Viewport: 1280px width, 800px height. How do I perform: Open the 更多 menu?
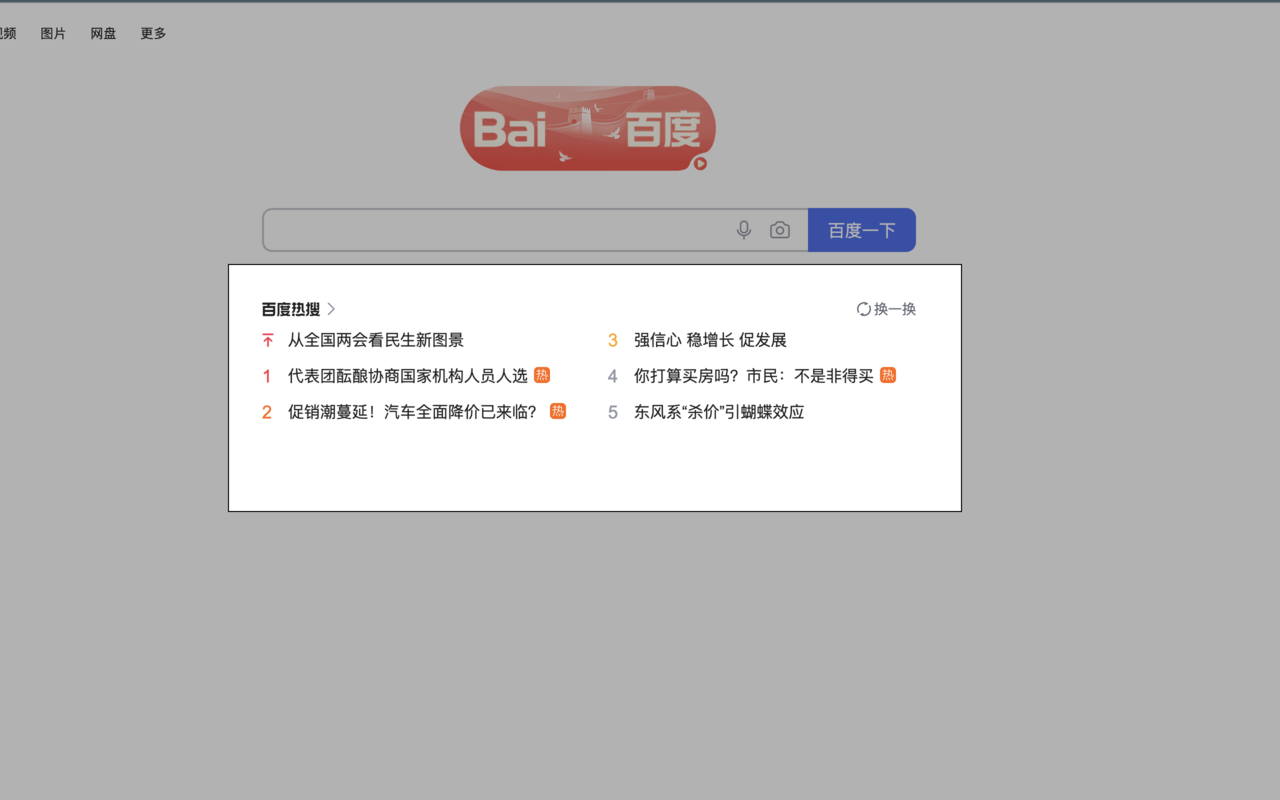(152, 33)
